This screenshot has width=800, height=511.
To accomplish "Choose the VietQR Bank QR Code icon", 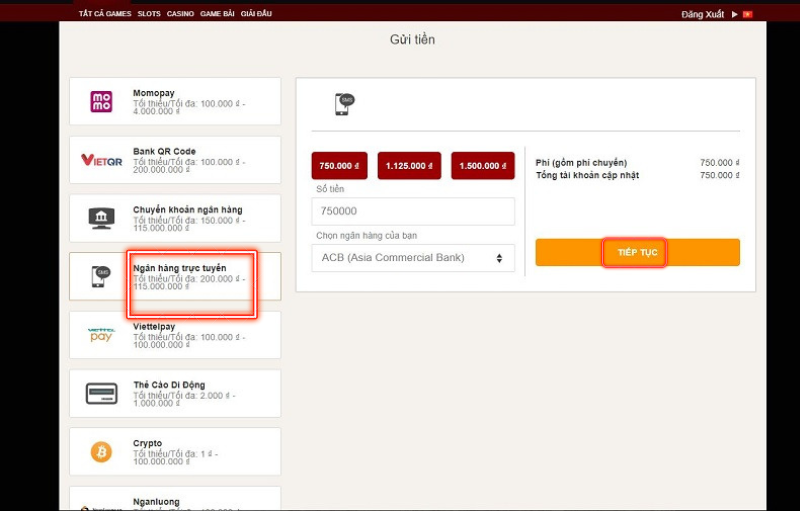I will 101,160.
